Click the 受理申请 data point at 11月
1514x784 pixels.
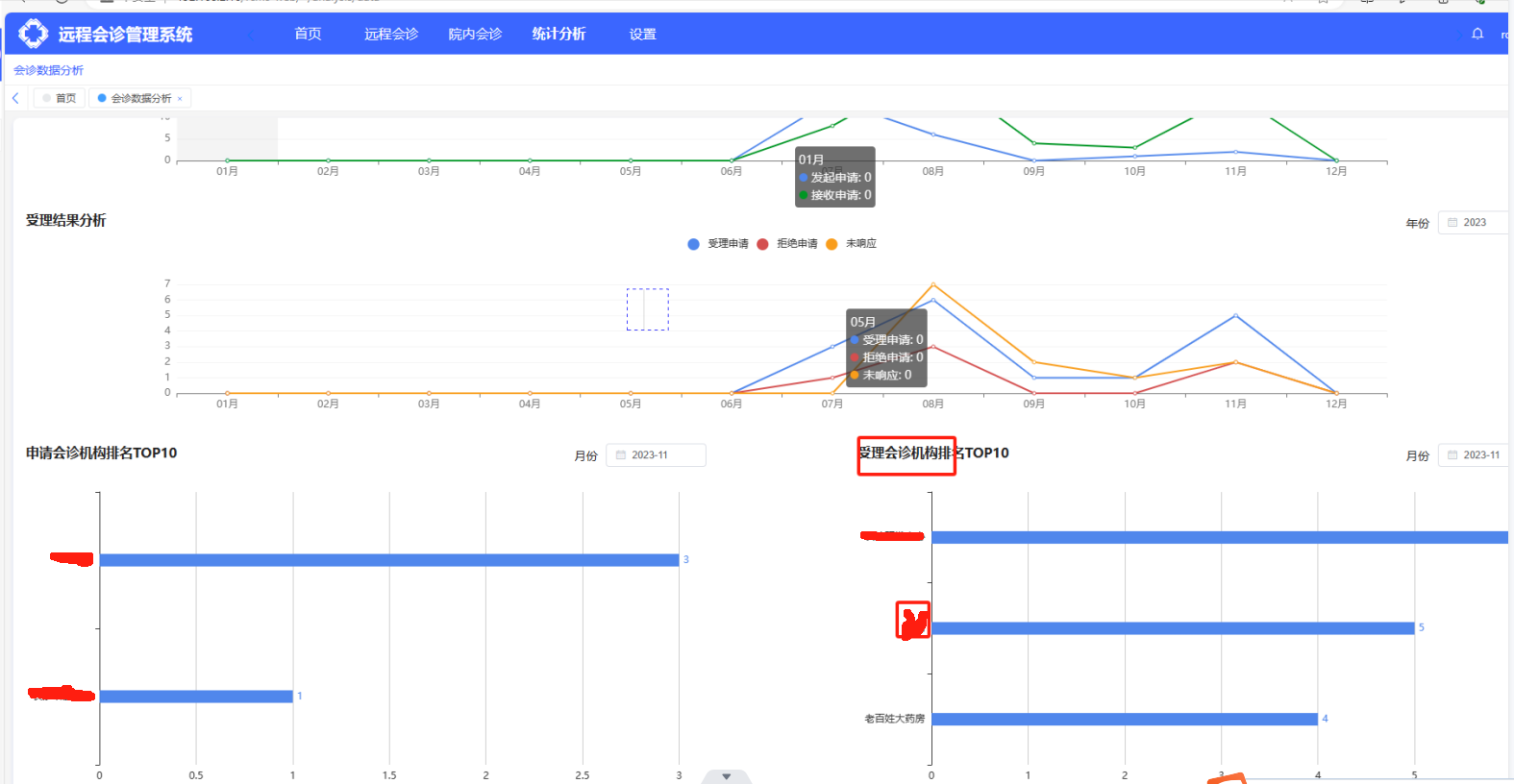[1235, 315]
